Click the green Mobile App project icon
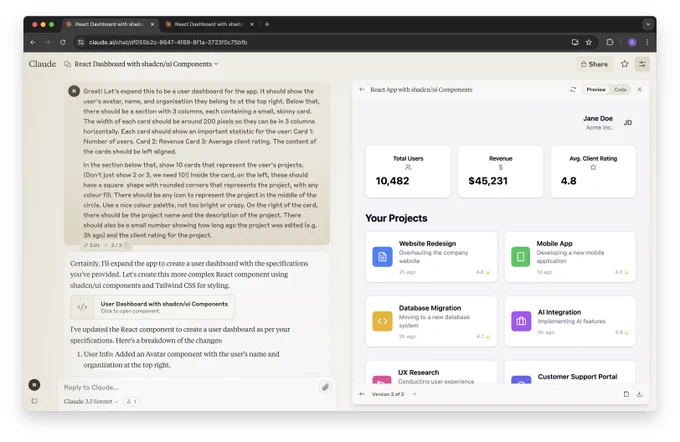 (x=520, y=257)
